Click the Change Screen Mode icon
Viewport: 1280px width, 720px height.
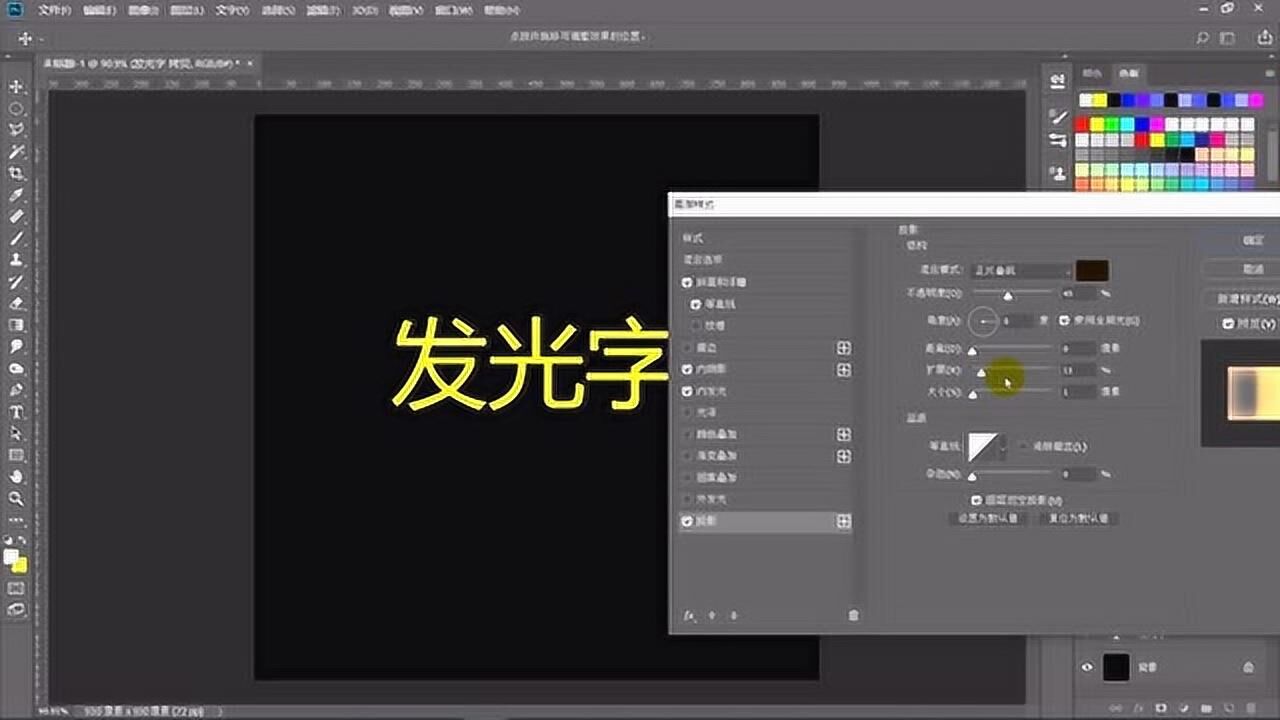pos(16,610)
